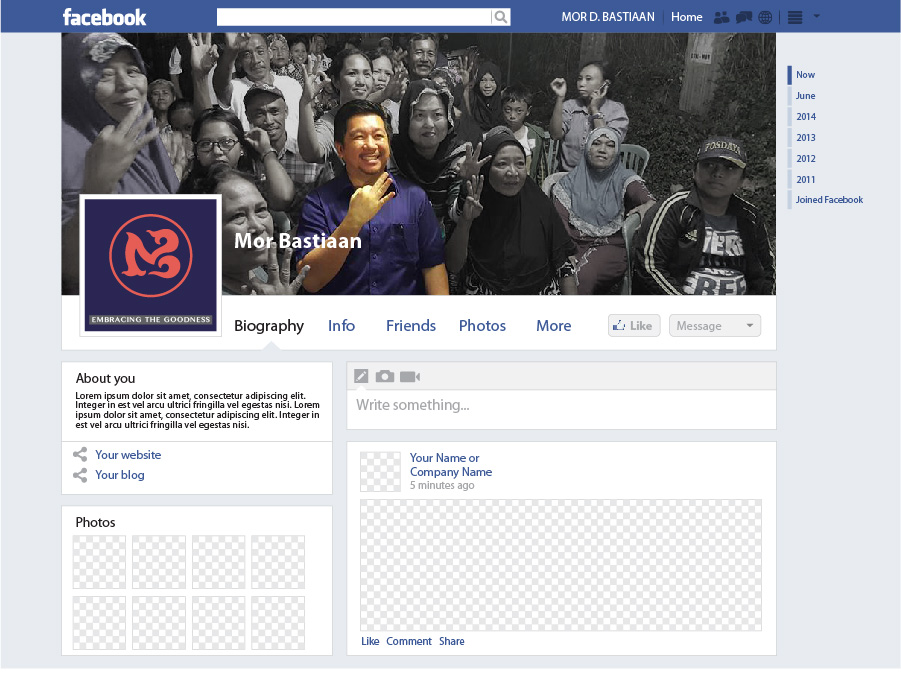Image resolution: width=901 pixels, height=692 pixels.
Task: Select the video camera icon
Action: (x=410, y=376)
